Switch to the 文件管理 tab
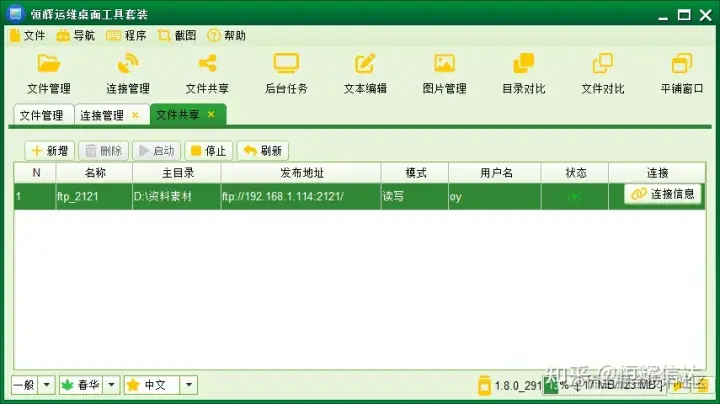This screenshot has height=404, width=720. 44,115
